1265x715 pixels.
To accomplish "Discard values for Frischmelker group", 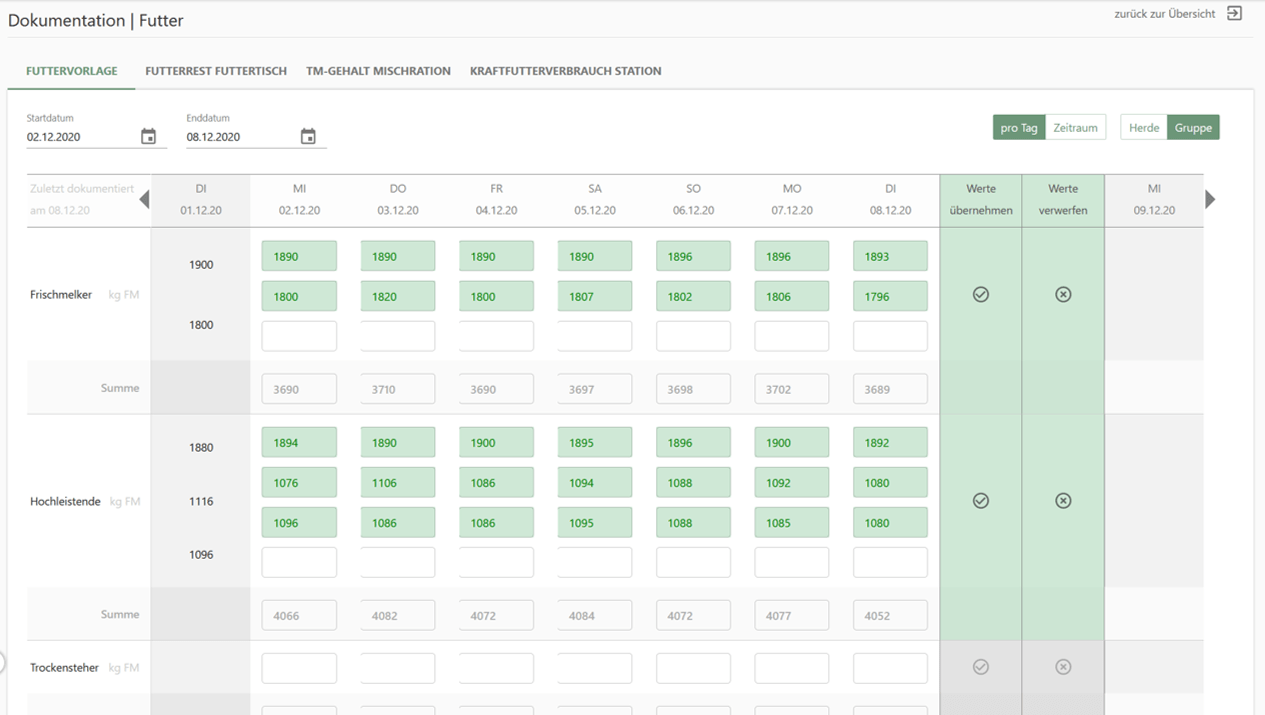I will [1063, 294].
